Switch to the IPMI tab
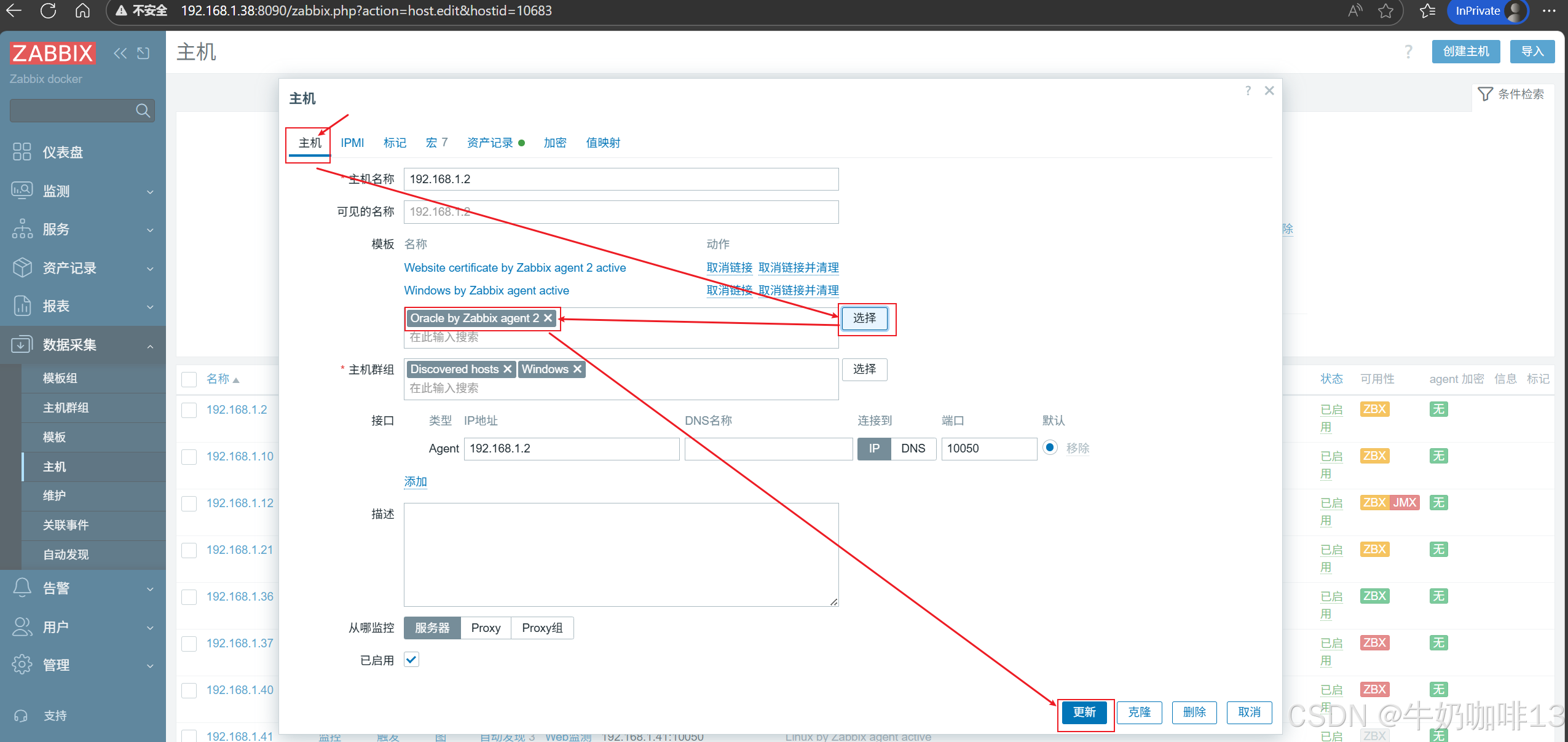The height and width of the screenshot is (742, 1568). 352,143
